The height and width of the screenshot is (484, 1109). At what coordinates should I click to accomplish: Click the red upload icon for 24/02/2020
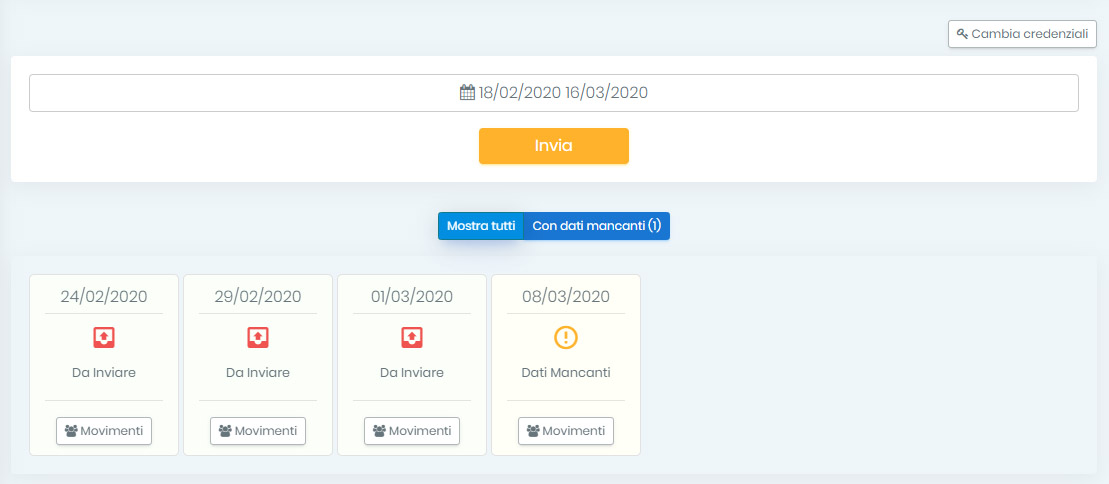coord(104,338)
